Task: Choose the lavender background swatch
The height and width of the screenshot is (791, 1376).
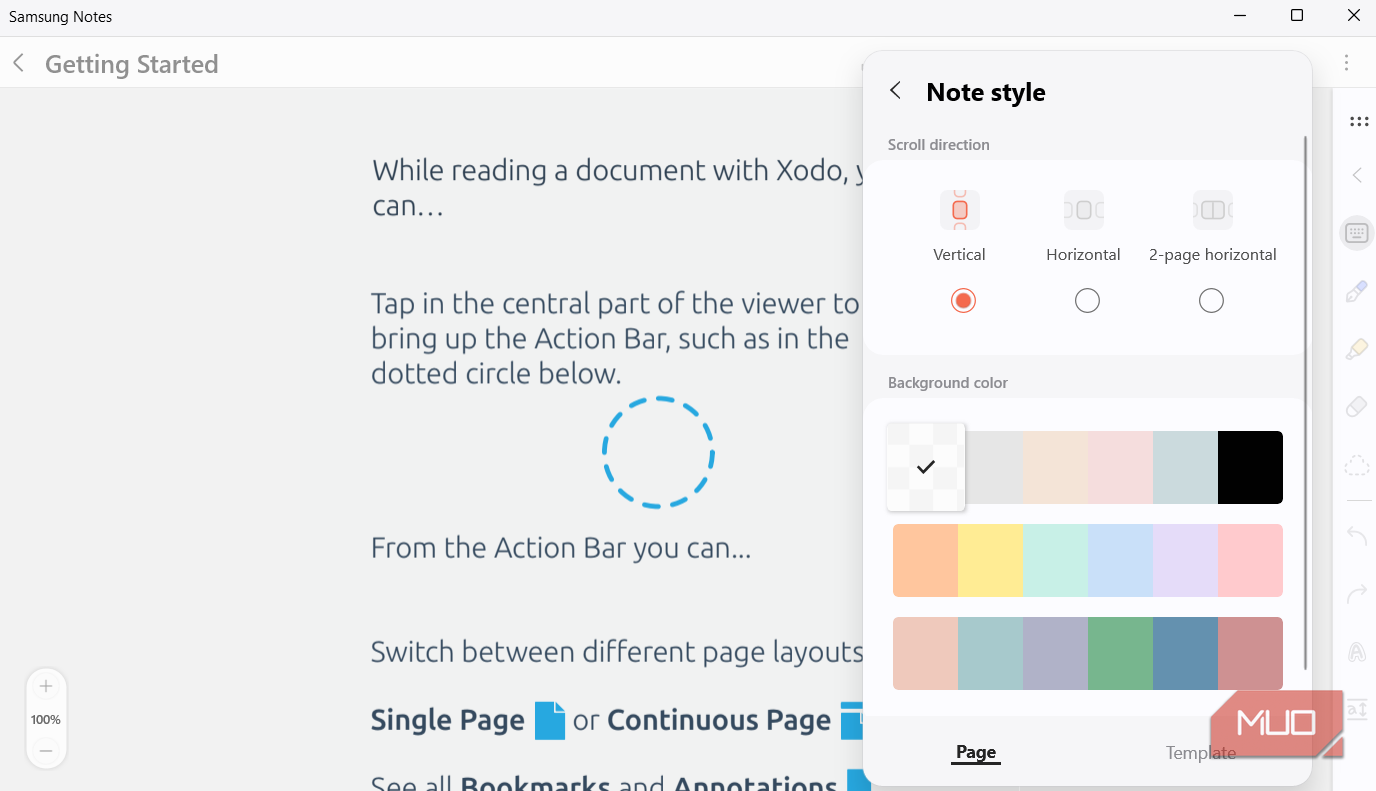Action: click(x=1185, y=560)
